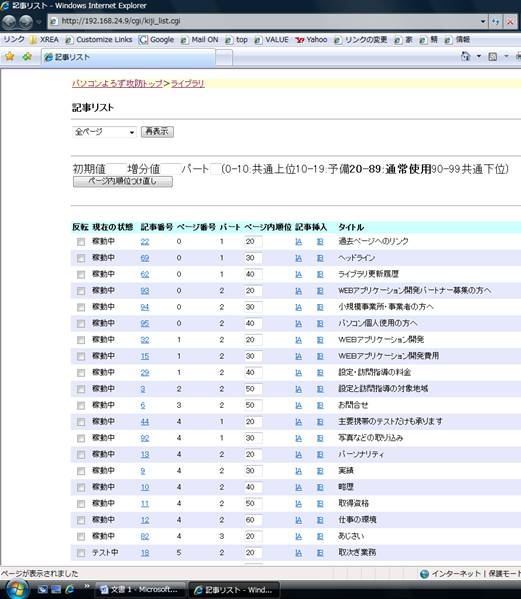The height and width of the screenshot is (599, 521).
Task: Toggle checkbox in 実績 row
Action: [x=81, y=471]
